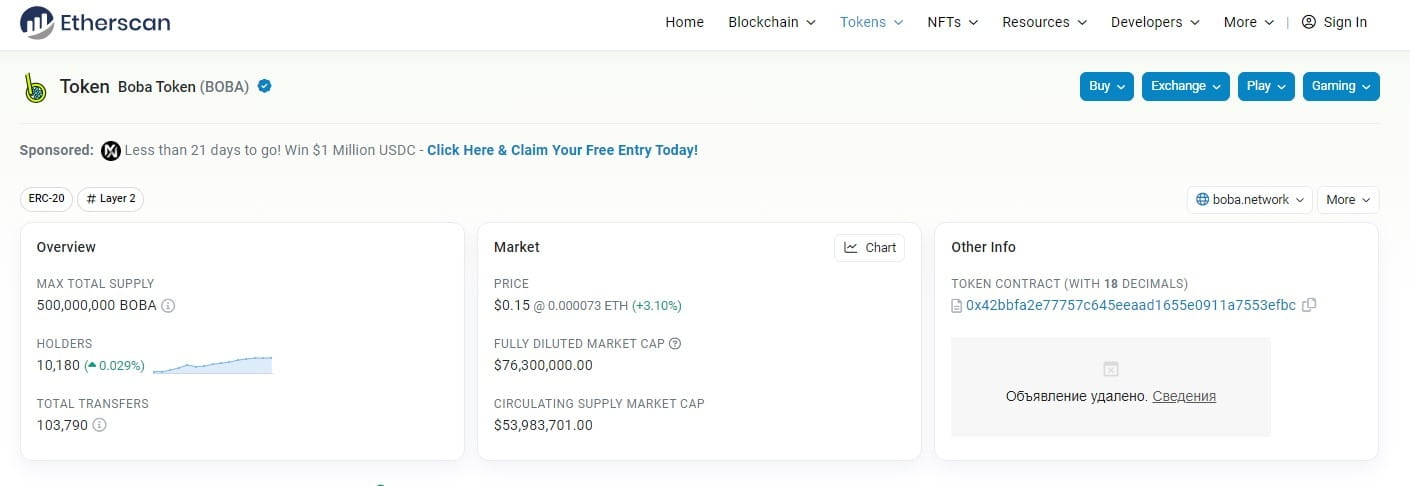
Task: Click the Etherscan logo
Action: [x=95, y=22]
